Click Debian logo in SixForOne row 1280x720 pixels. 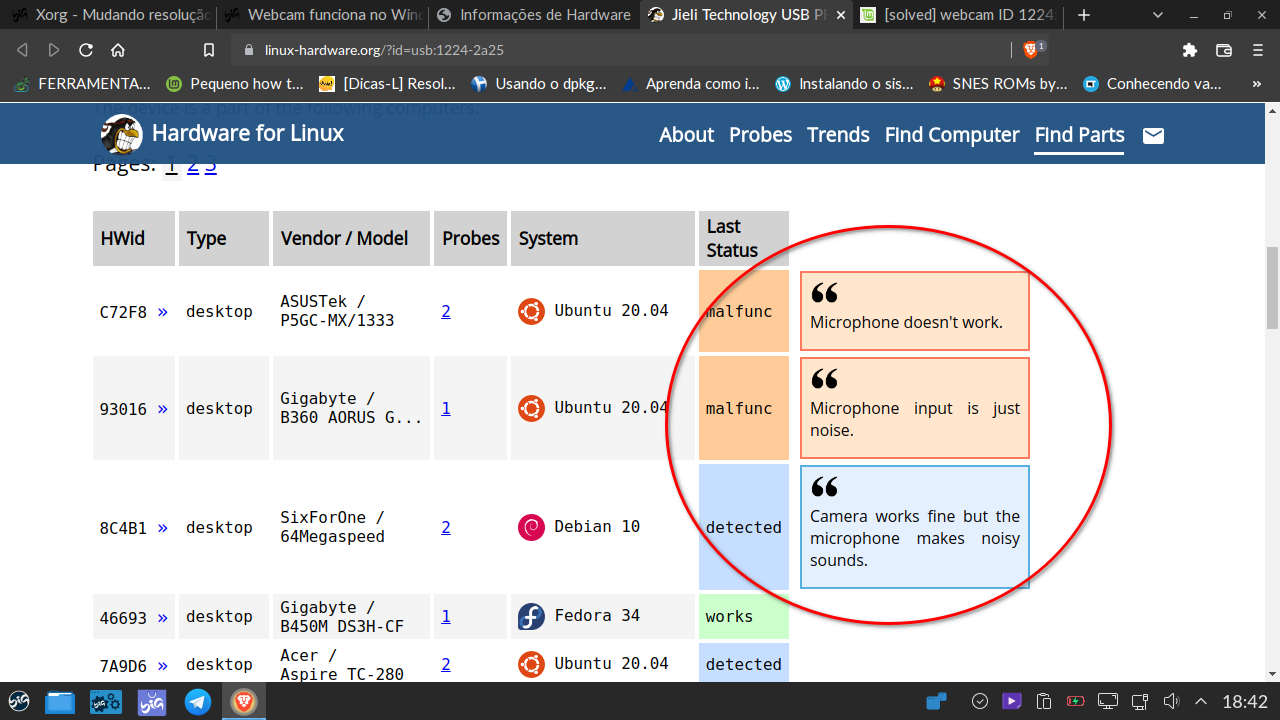click(x=531, y=527)
